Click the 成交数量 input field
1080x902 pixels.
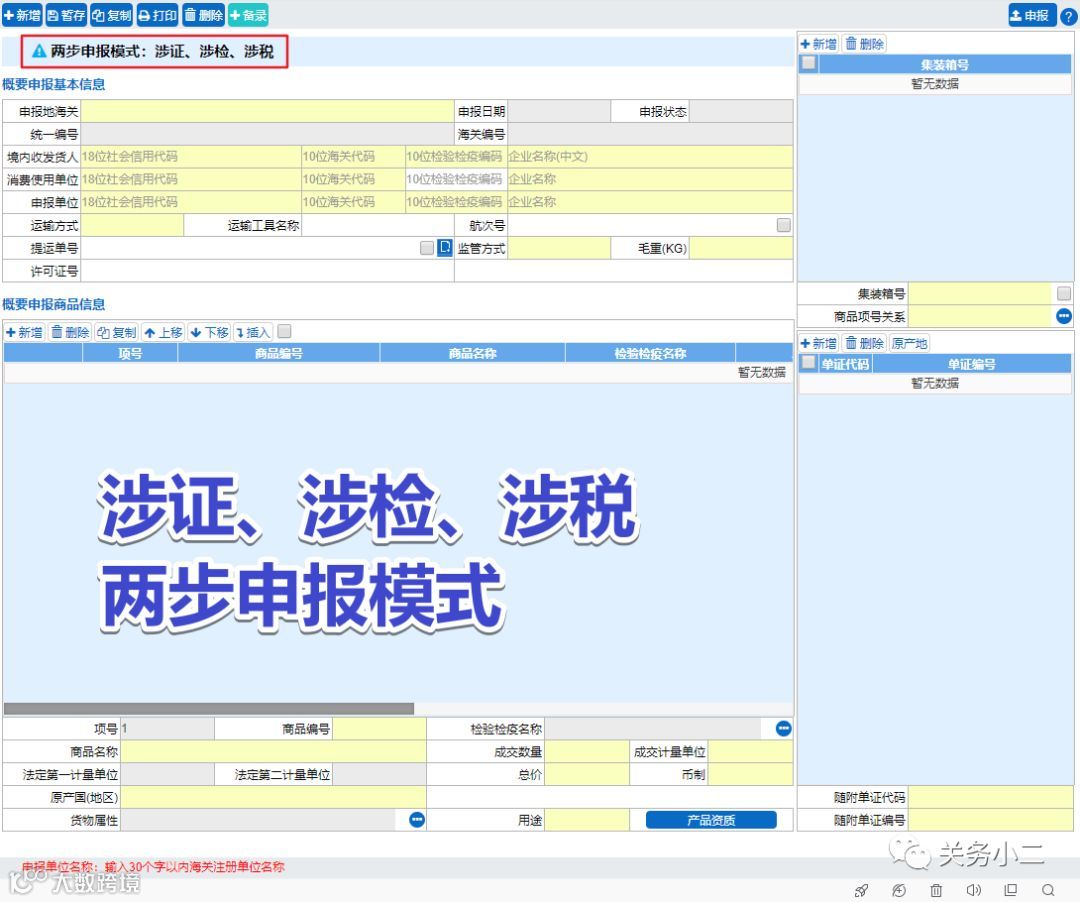pyautogui.click(x=586, y=752)
